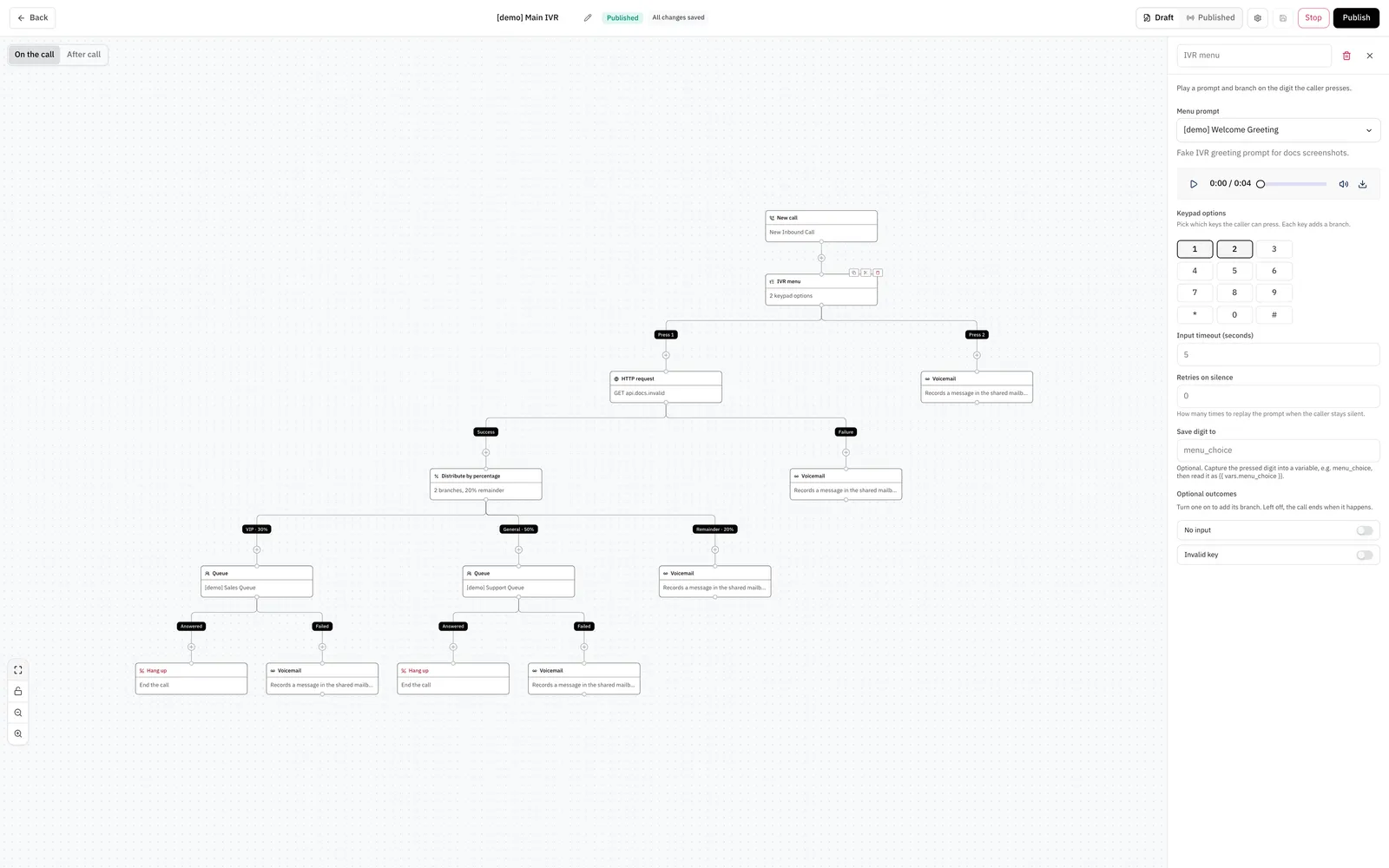Add a step under the Success branch

tap(486, 452)
